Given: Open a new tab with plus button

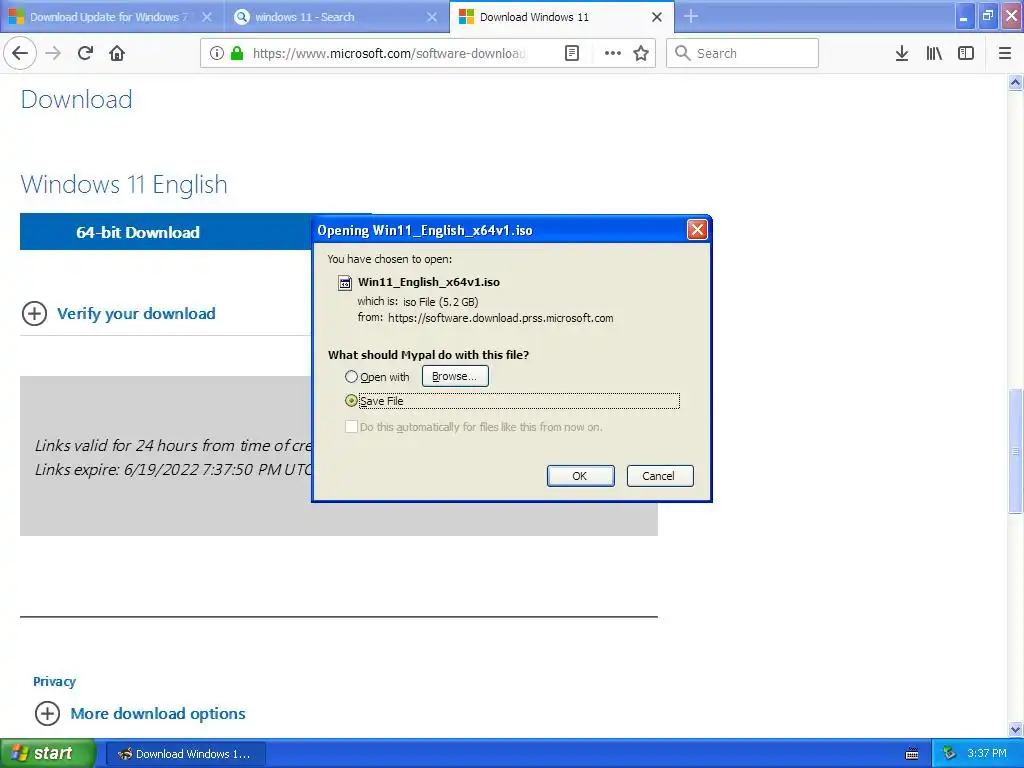Looking at the screenshot, I should point(691,16).
